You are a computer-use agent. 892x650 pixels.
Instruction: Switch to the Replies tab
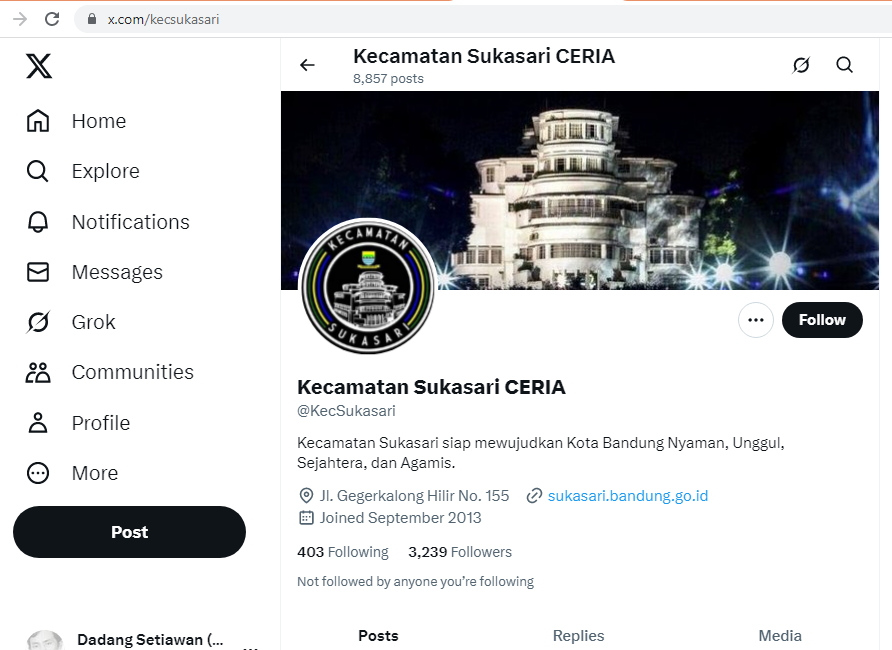578,636
